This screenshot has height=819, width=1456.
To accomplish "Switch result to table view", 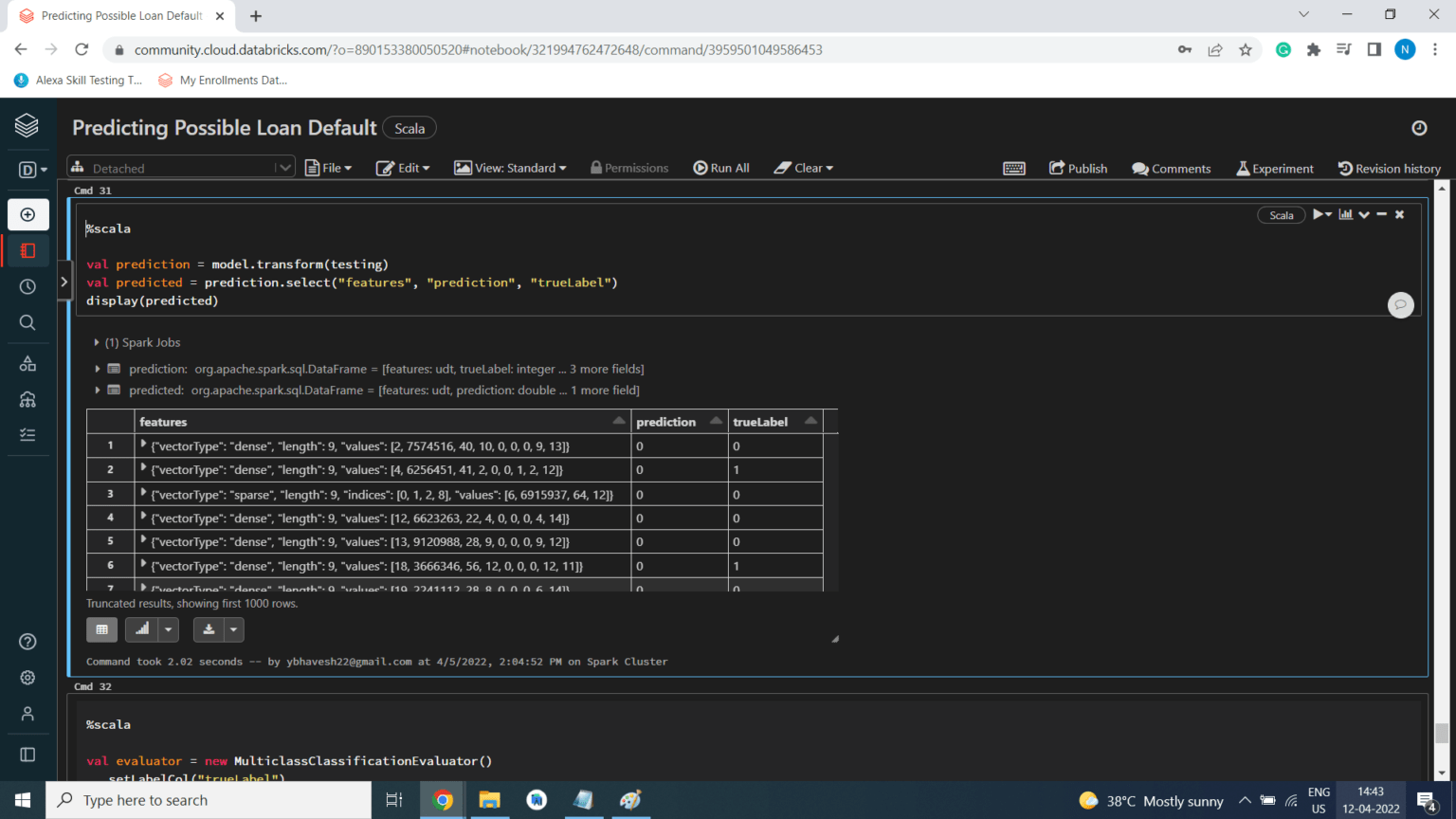I will click(x=101, y=629).
